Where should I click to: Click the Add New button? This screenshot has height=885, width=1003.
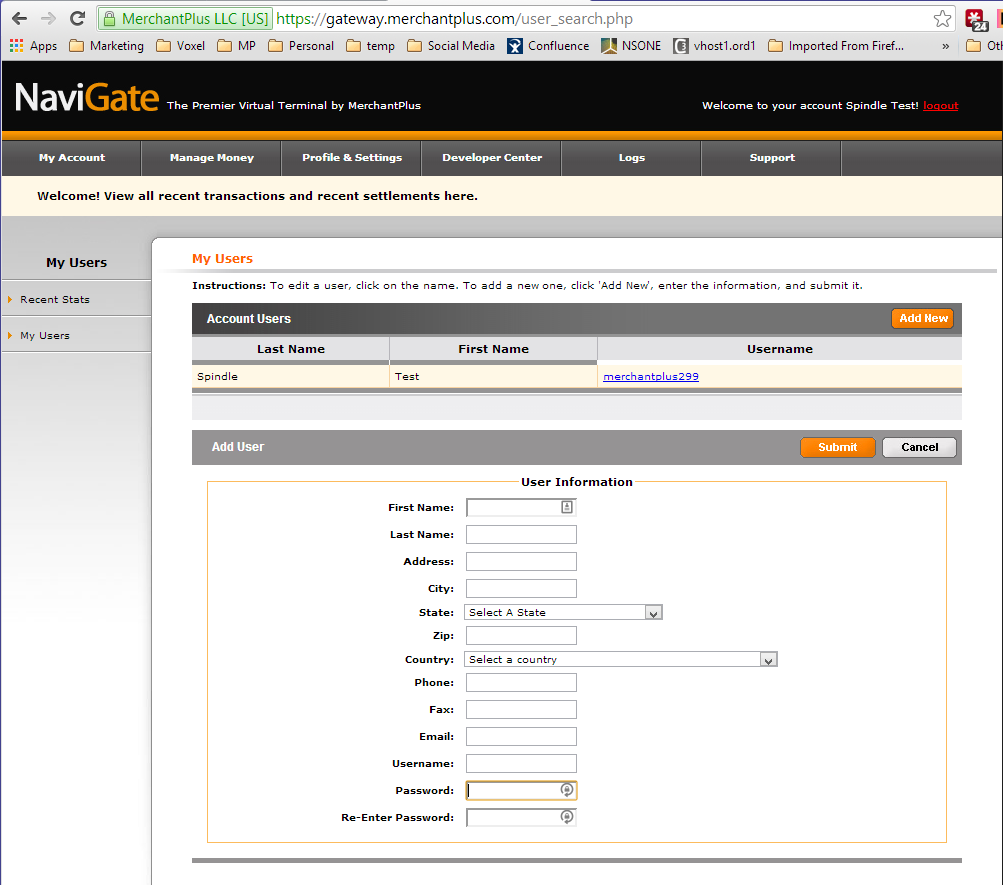coord(923,318)
